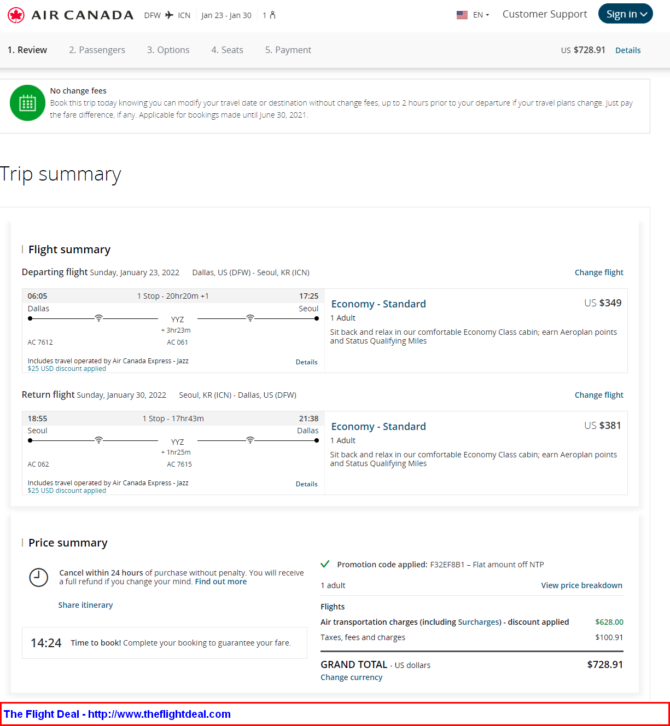The width and height of the screenshot is (670, 726).
Task: Click the passenger count person icon
Action: tap(272, 15)
